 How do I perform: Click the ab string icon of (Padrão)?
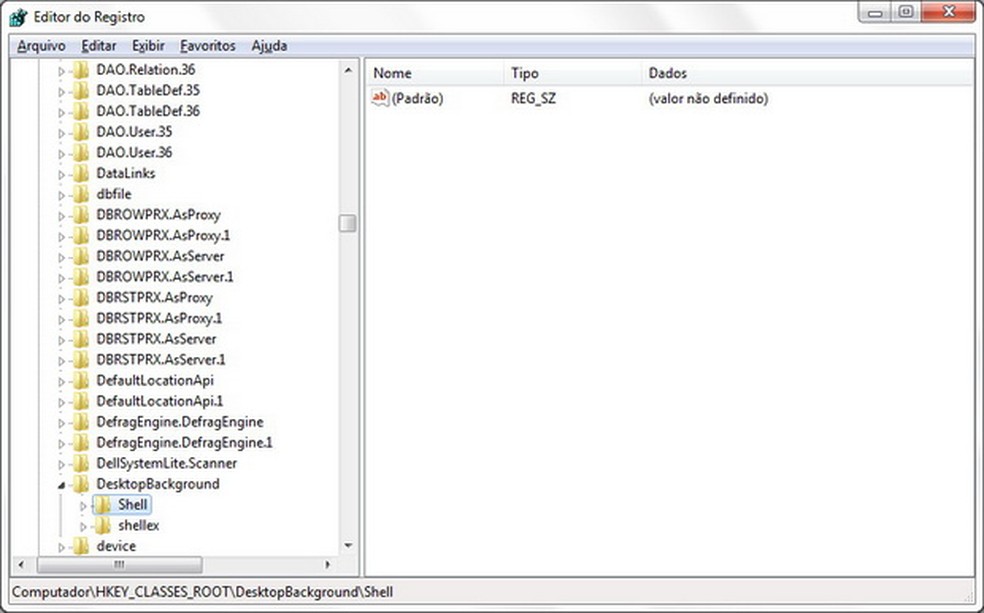[x=380, y=98]
